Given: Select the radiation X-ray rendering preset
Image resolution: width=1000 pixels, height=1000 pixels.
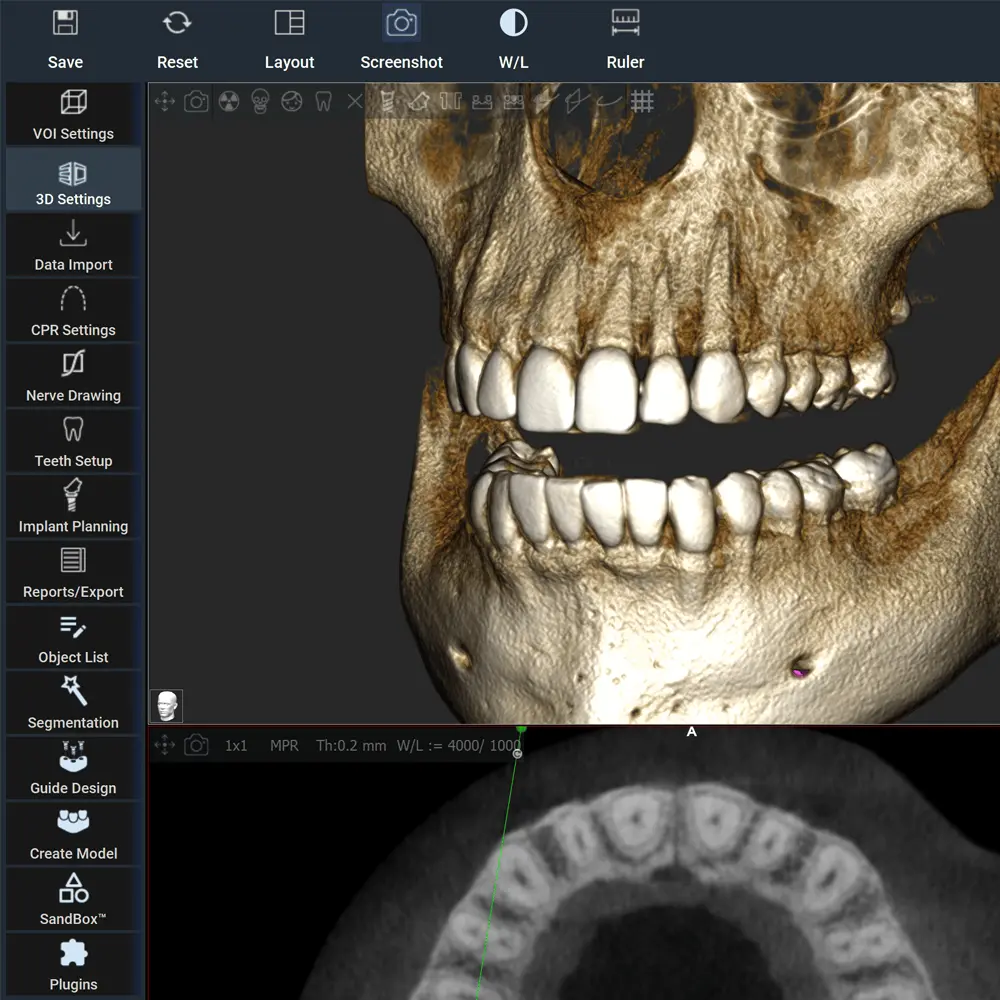Looking at the screenshot, I should (x=228, y=101).
